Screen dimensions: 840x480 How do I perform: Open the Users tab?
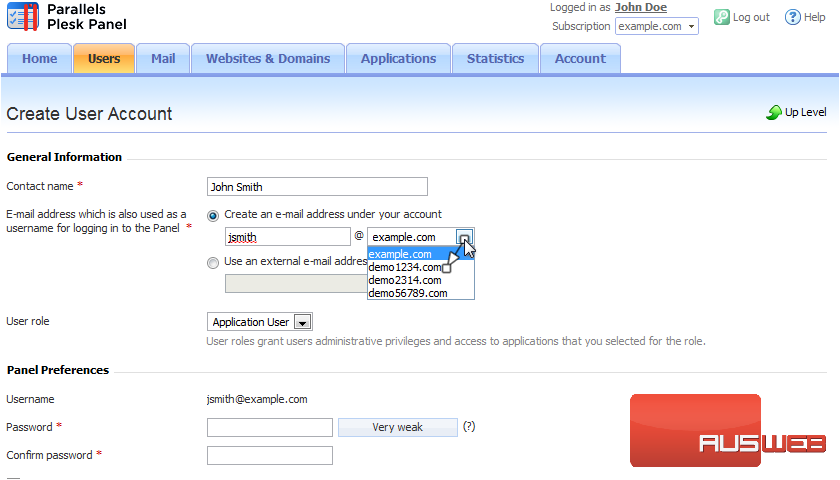pyautogui.click(x=104, y=58)
